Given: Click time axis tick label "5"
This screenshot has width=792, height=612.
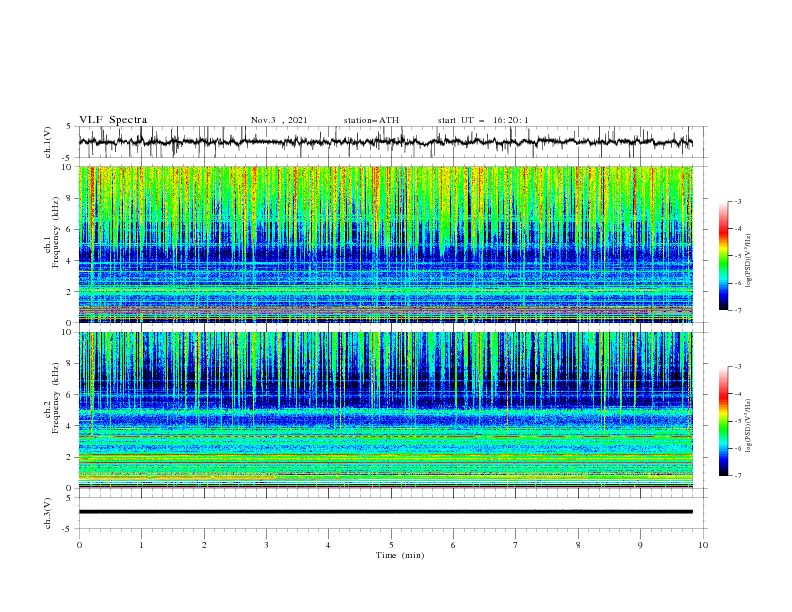Looking at the screenshot, I should (x=391, y=545).
